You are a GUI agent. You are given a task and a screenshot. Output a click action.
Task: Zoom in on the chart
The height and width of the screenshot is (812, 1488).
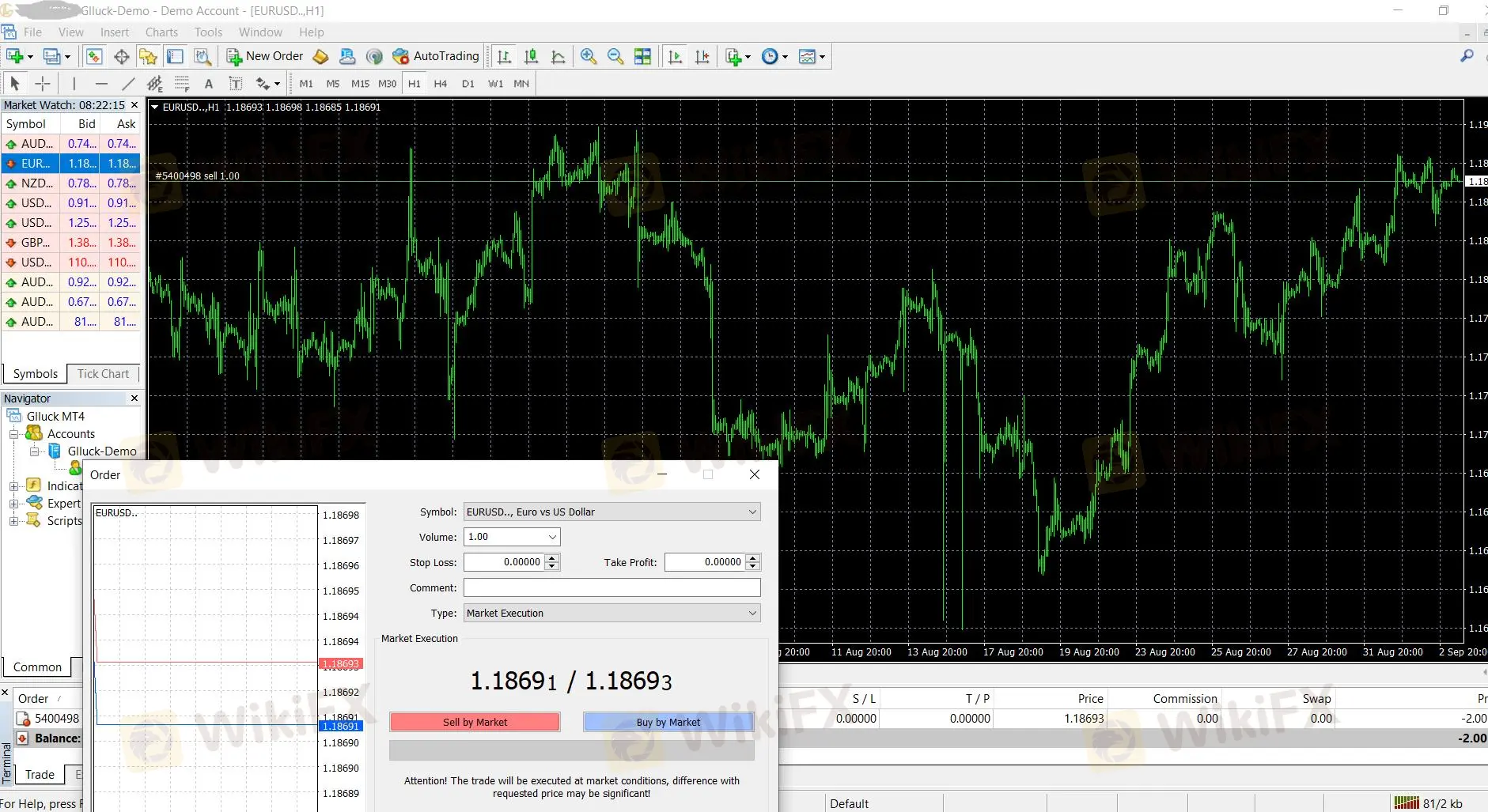click(x=588, y=56)
